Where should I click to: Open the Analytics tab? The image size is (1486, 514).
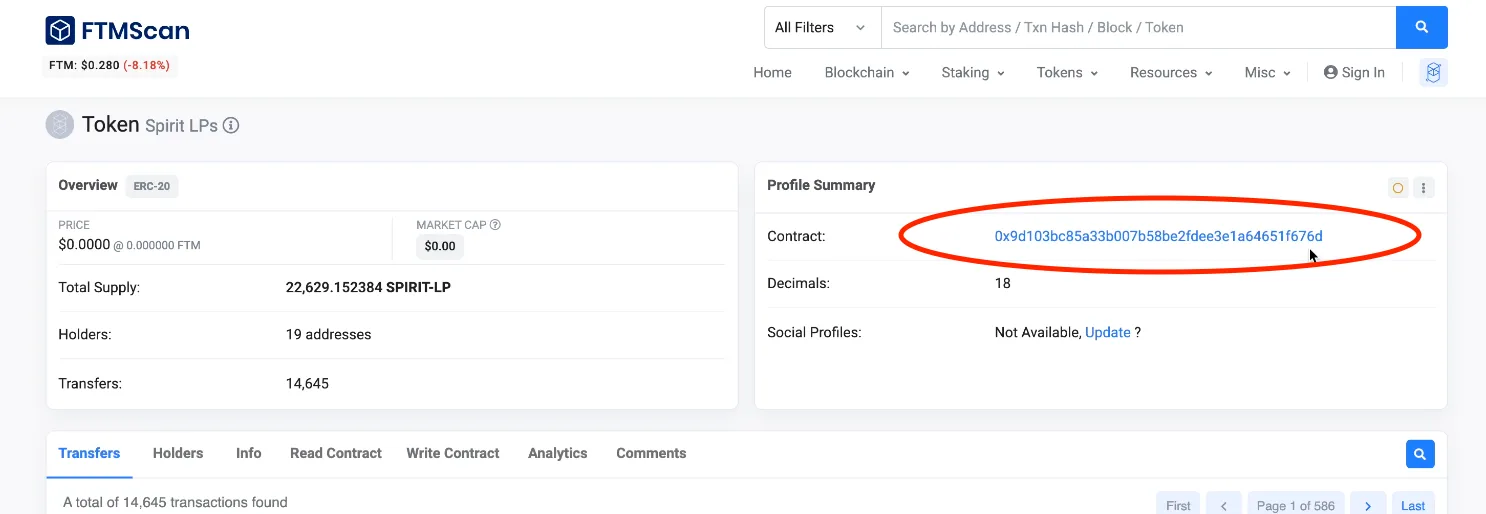tap(558, 454)
